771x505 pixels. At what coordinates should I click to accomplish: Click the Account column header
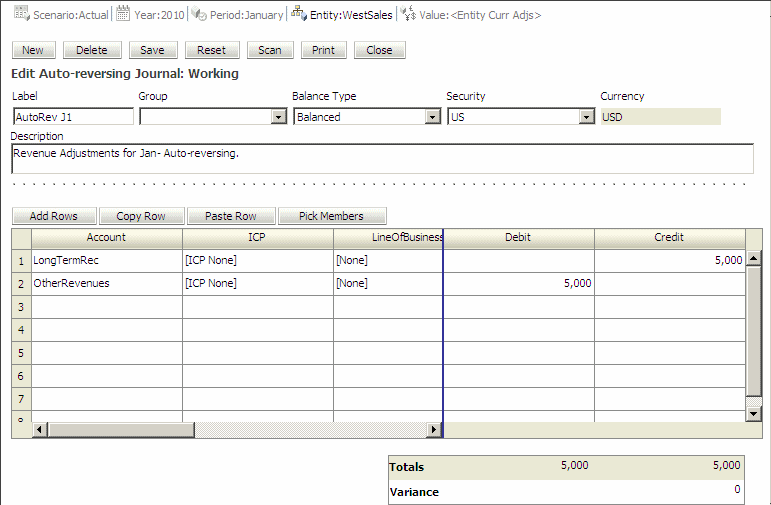(107, 238)
